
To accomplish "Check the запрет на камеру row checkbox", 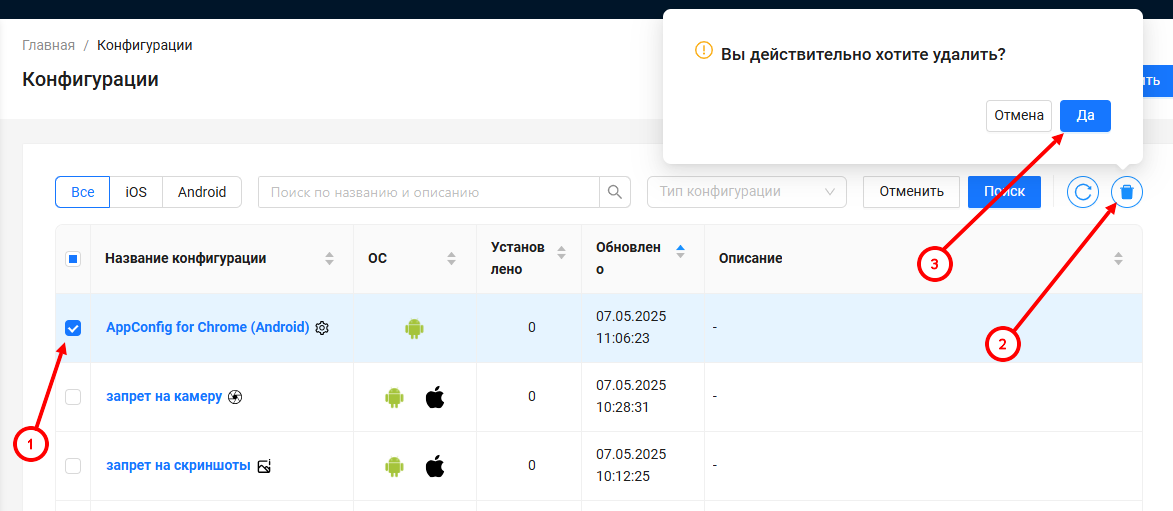I will [73, 397].
